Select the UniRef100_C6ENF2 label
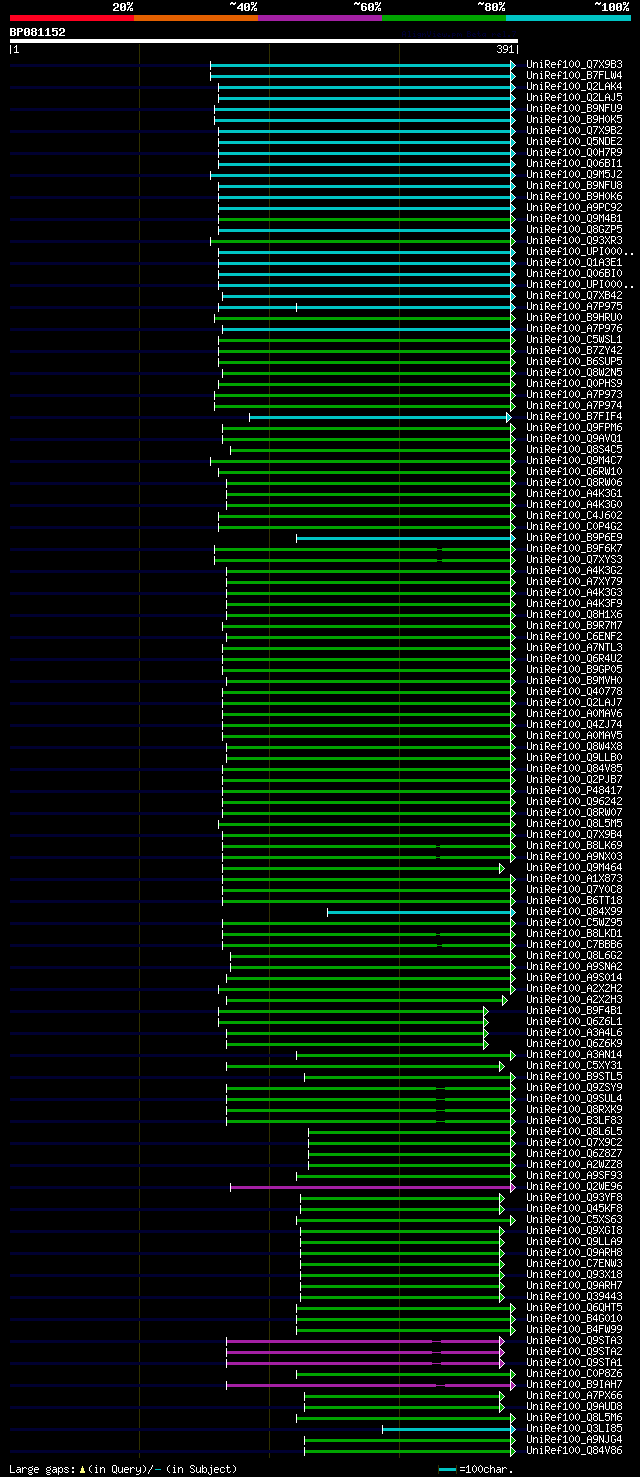Screen dimensions: 640x1477 [x=574, y=636]
